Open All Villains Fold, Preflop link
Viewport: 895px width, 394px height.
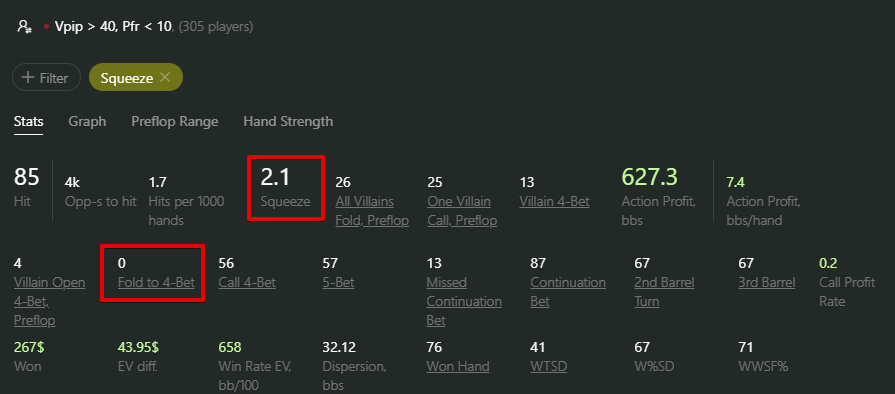[x=372, y=211]
